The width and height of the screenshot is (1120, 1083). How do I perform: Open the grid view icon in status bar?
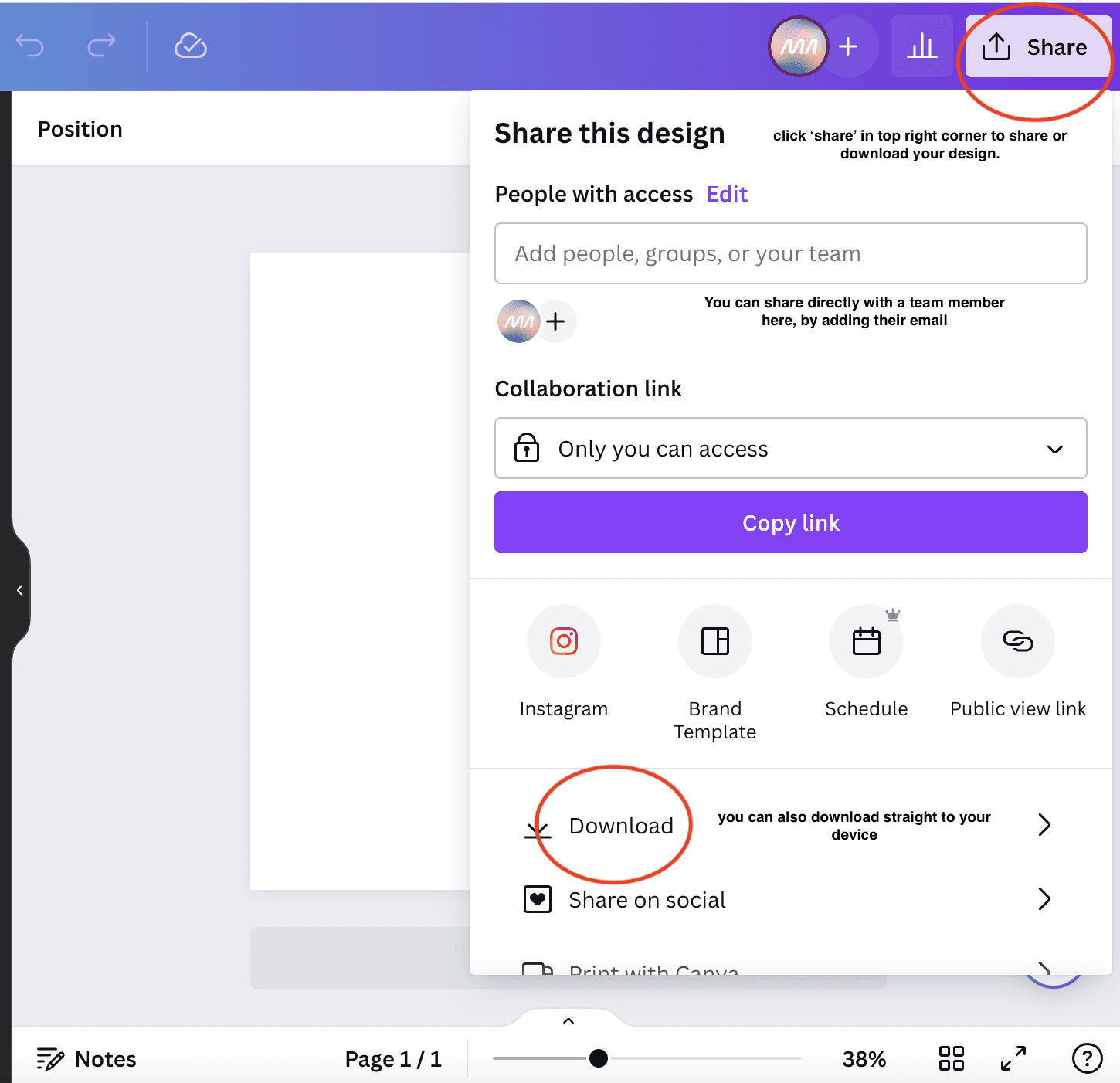[x=951, y=1058]
